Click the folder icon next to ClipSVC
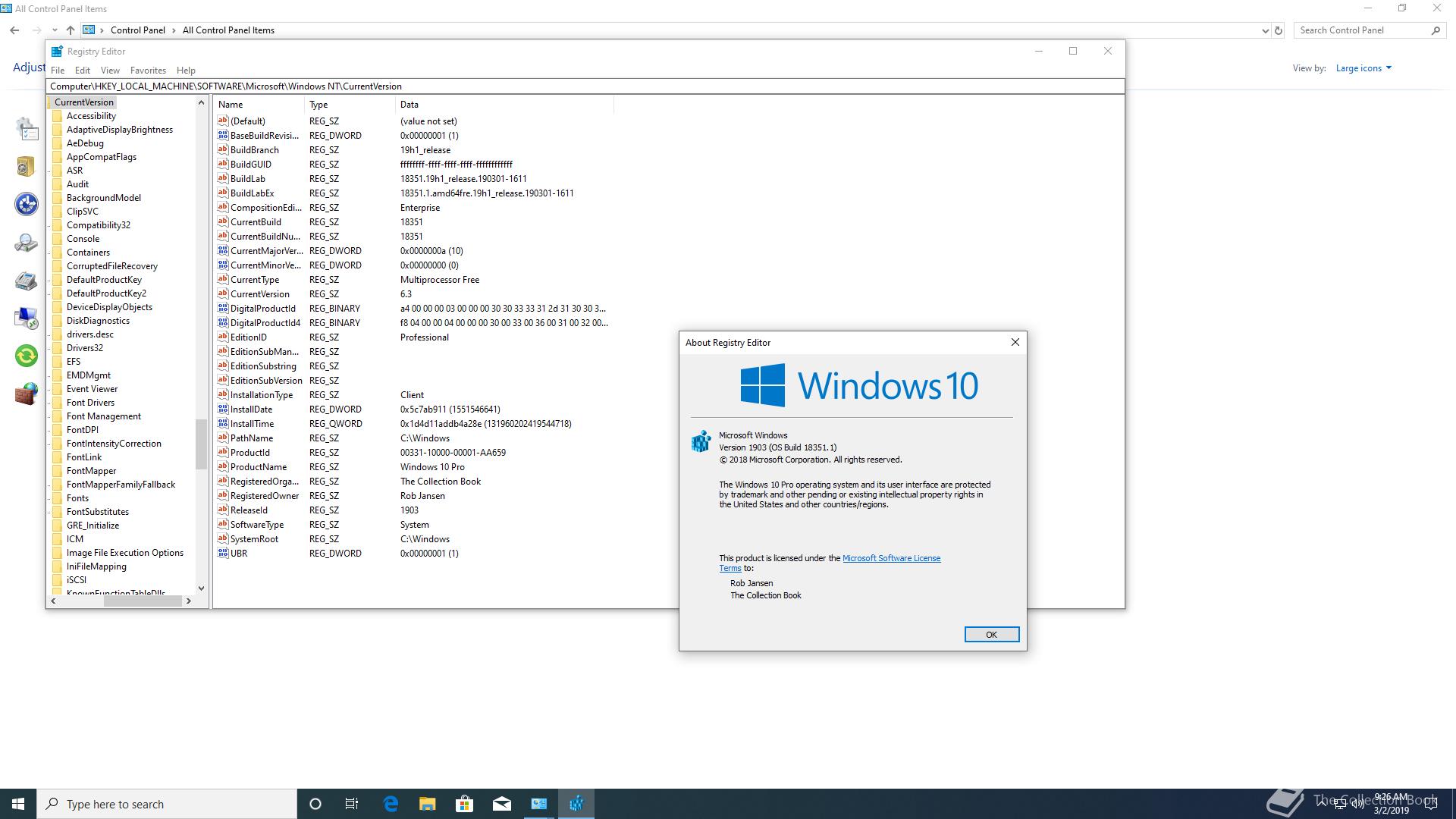The width and height of the screenshot is (1456, 819). (x=57, y=212)
